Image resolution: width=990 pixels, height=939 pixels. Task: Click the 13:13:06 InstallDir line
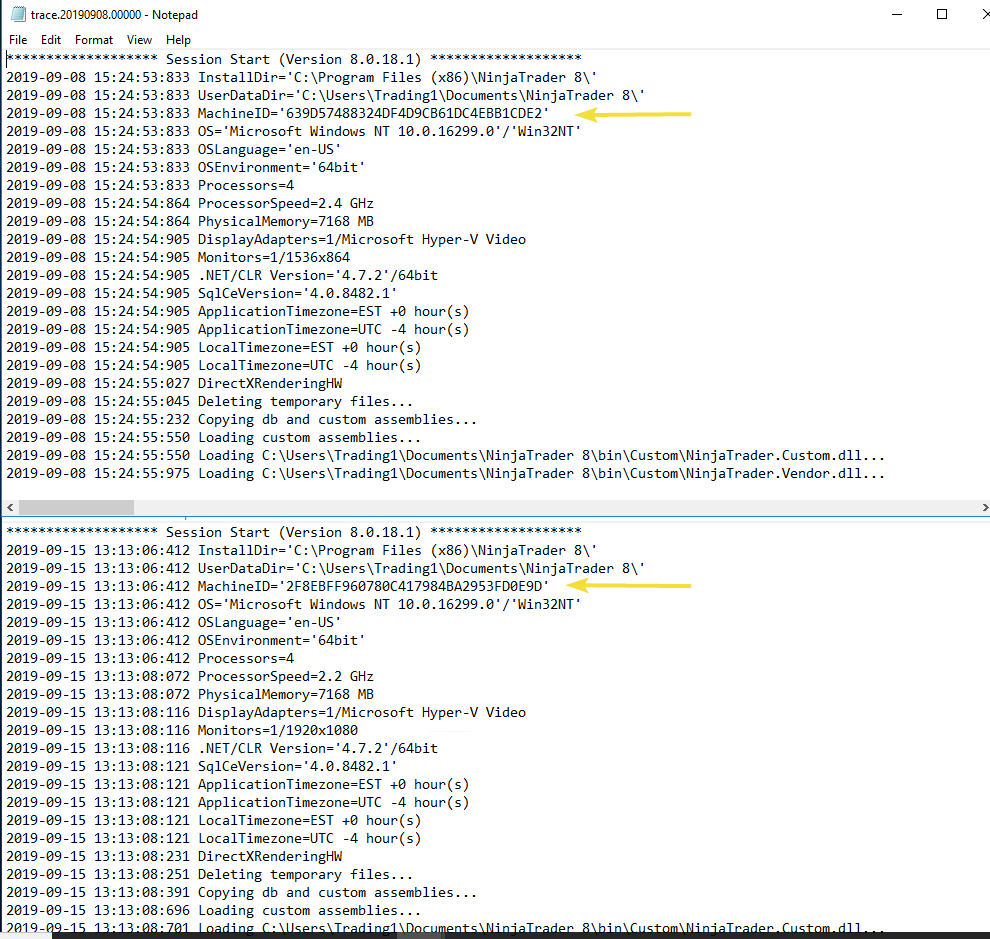click(302, 551)
